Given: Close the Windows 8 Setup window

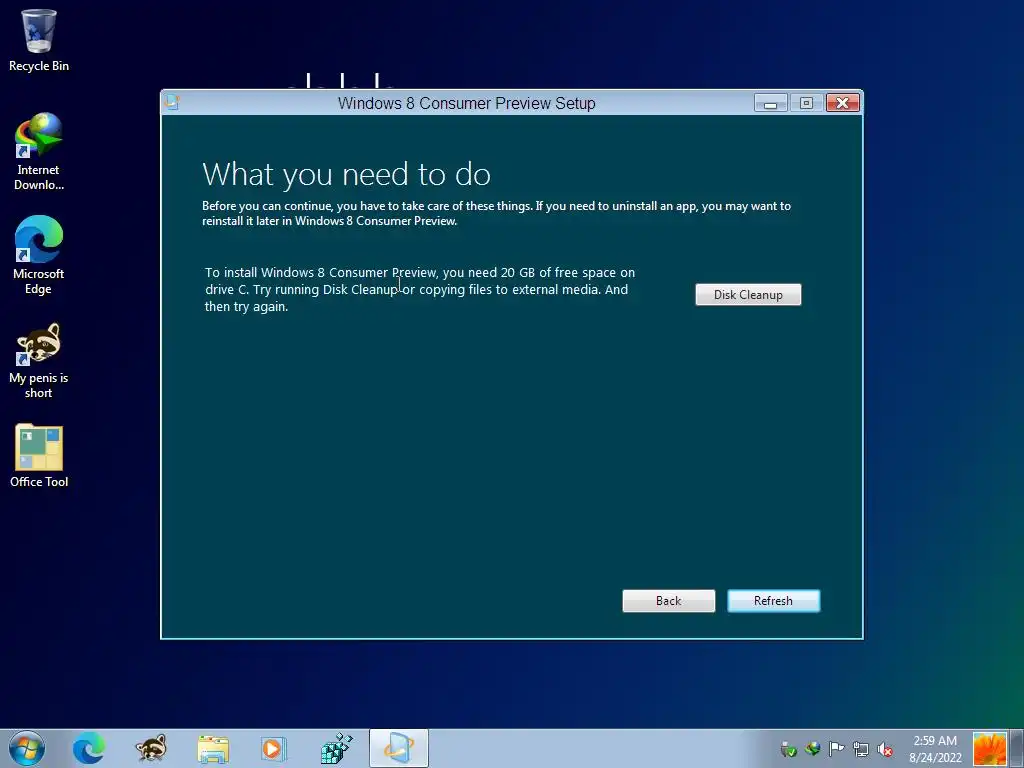Looking at the screenshot, I should tap(842, 103).
